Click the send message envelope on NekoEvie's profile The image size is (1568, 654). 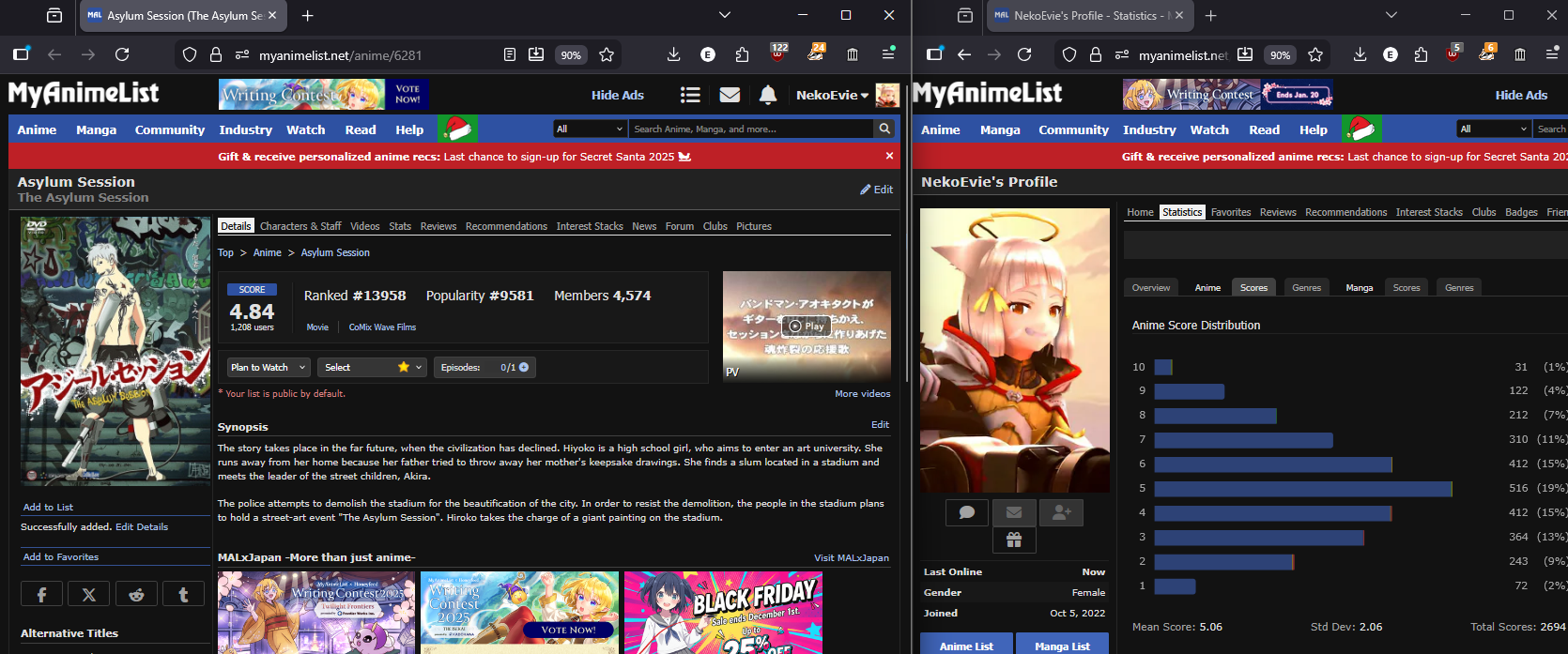coord(1014,512)
